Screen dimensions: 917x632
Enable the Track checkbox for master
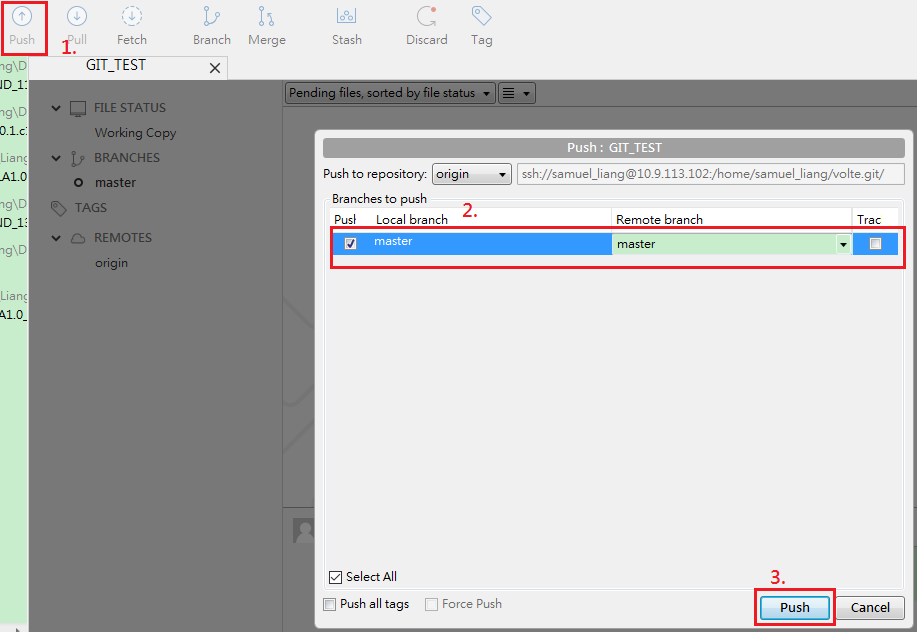tap(875, 243)
